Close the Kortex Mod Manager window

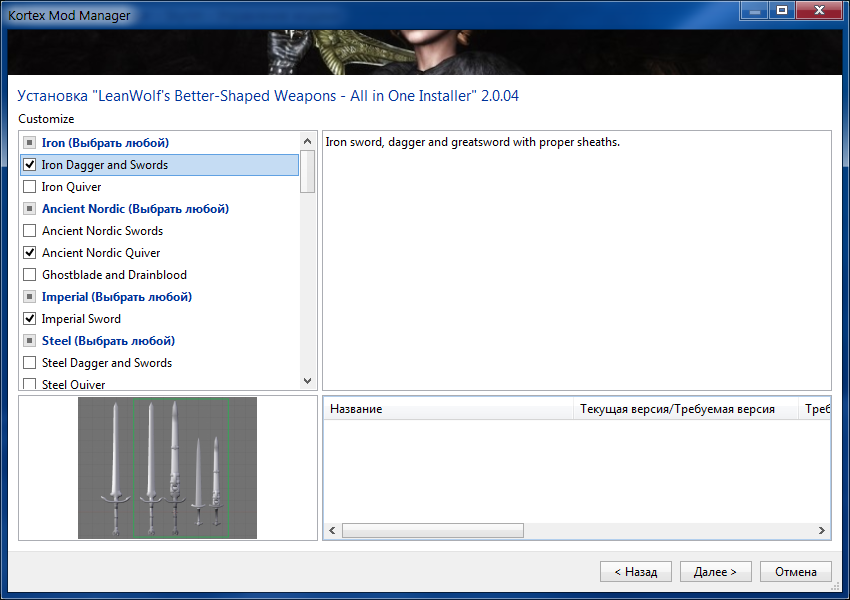[820, 10]
